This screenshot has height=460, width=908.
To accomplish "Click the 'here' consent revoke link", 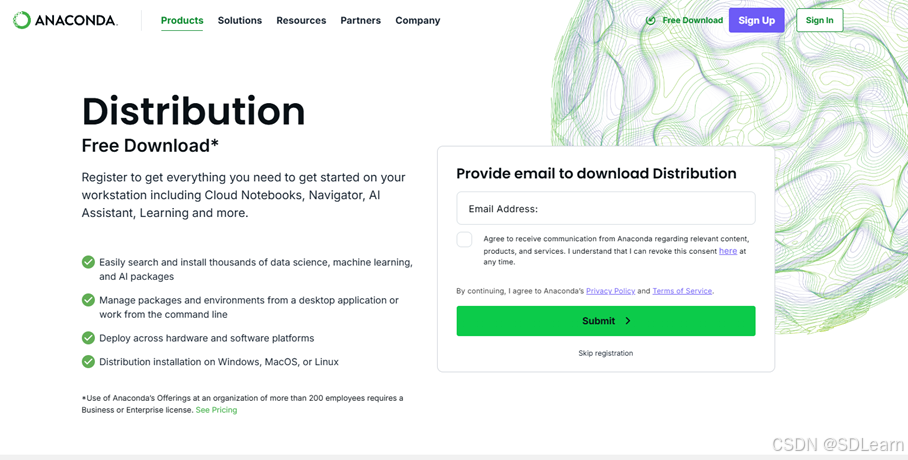I will point(728,251).
